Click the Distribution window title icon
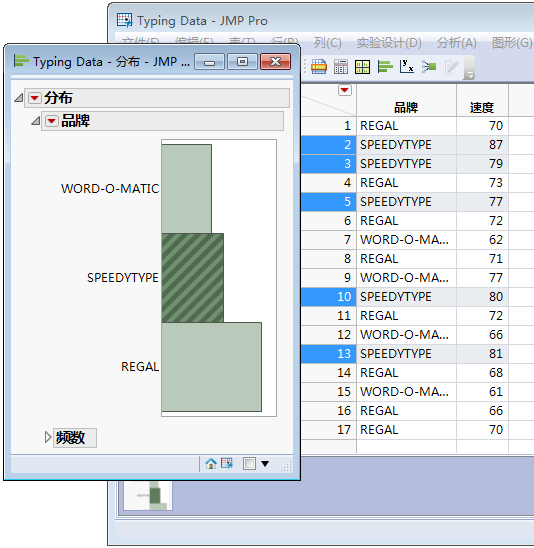 (x=21, y=61)
